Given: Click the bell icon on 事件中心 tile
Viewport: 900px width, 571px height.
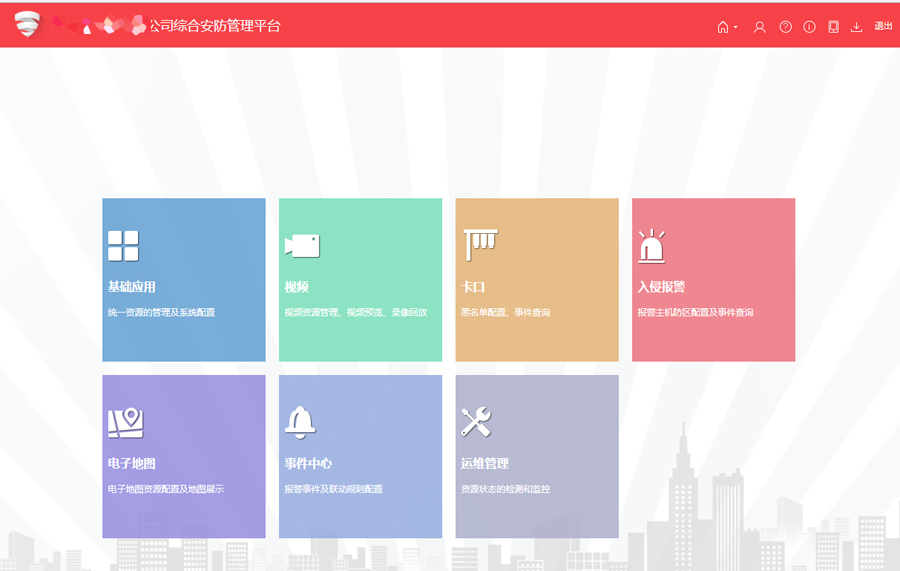Looking at the screenshot, I should pos(300,422).
